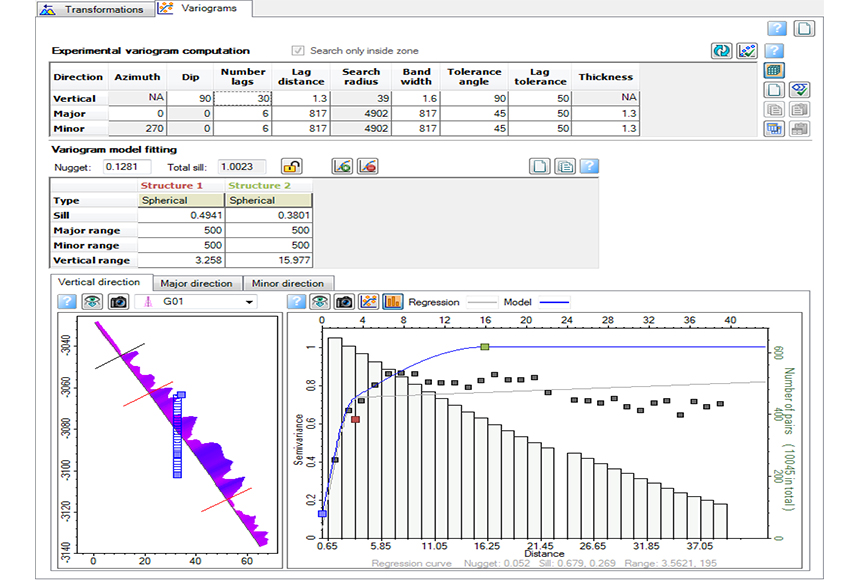Recompute the experimental variogram with refresh icon
The width and height of the screenshot is (860, 580).
tap(721, 50)
